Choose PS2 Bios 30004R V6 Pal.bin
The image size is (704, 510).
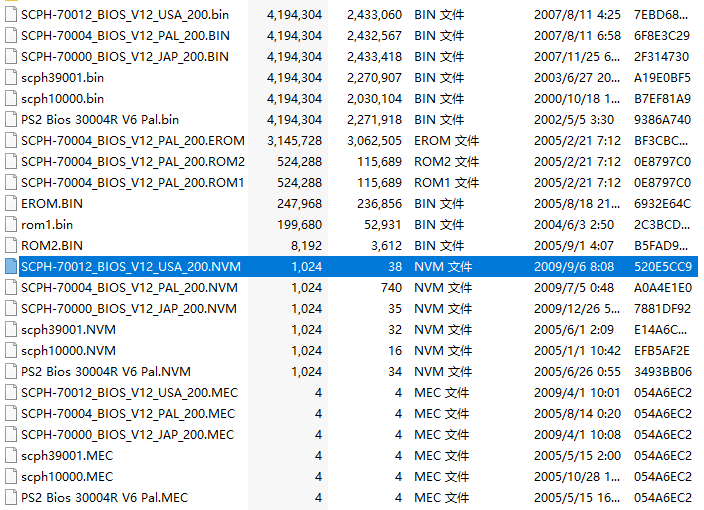click(x=100, y=119)
